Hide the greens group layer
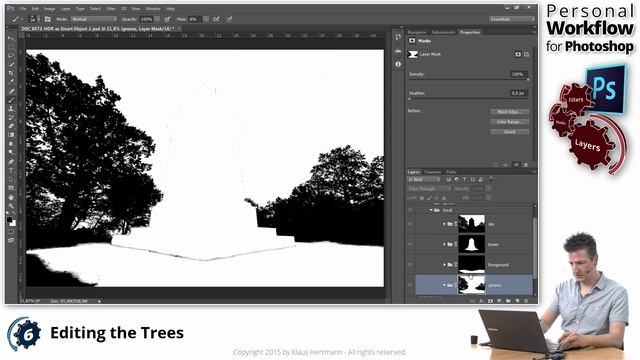Screen dimensions: 640x360 click(410, 285)
